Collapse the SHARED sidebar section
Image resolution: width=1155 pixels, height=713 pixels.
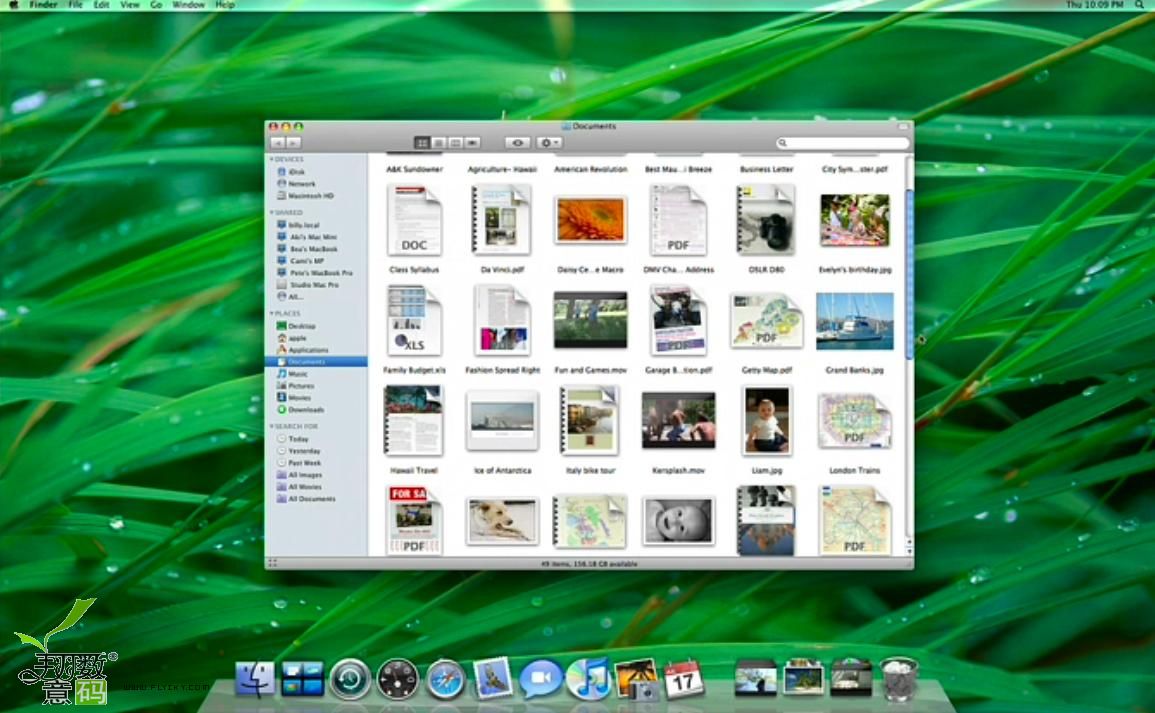tap(272, 212)
